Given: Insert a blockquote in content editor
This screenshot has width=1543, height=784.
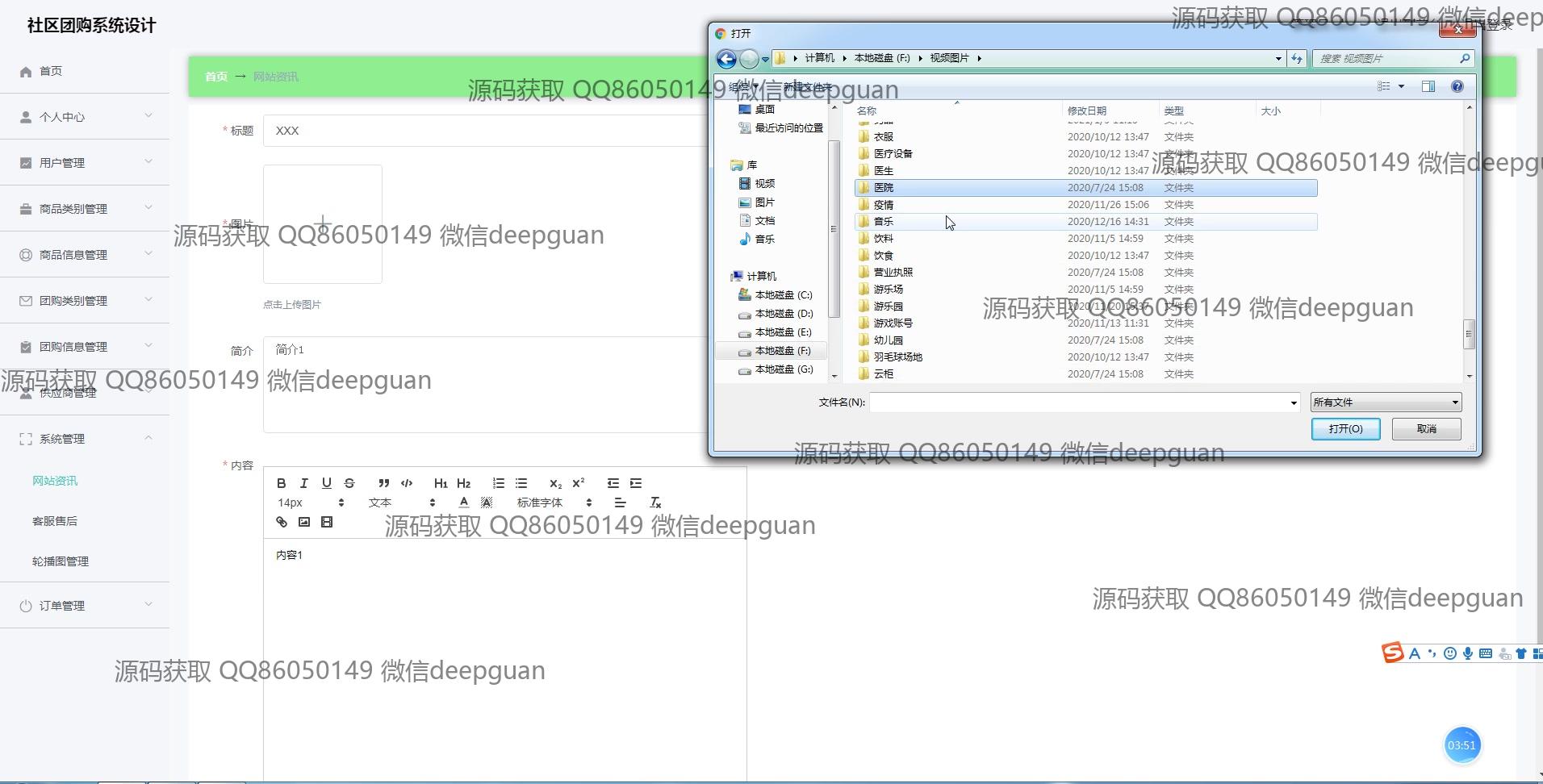Looking at the screenshot, I should 383,483.
